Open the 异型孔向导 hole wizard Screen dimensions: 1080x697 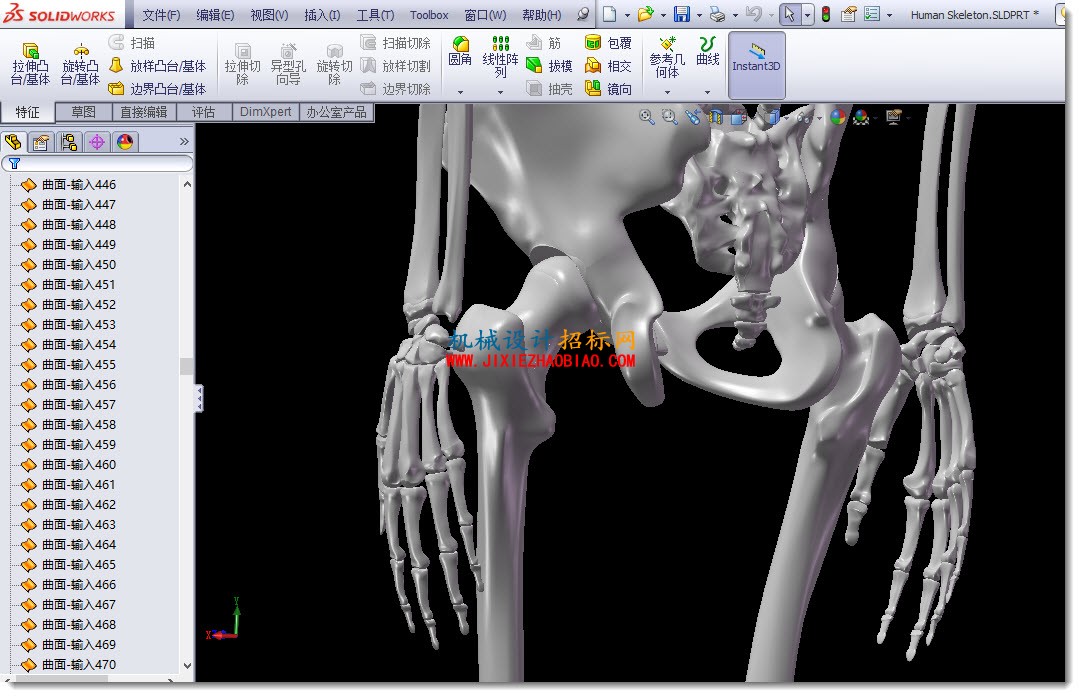pyautogui.click(x=288, y=64)
